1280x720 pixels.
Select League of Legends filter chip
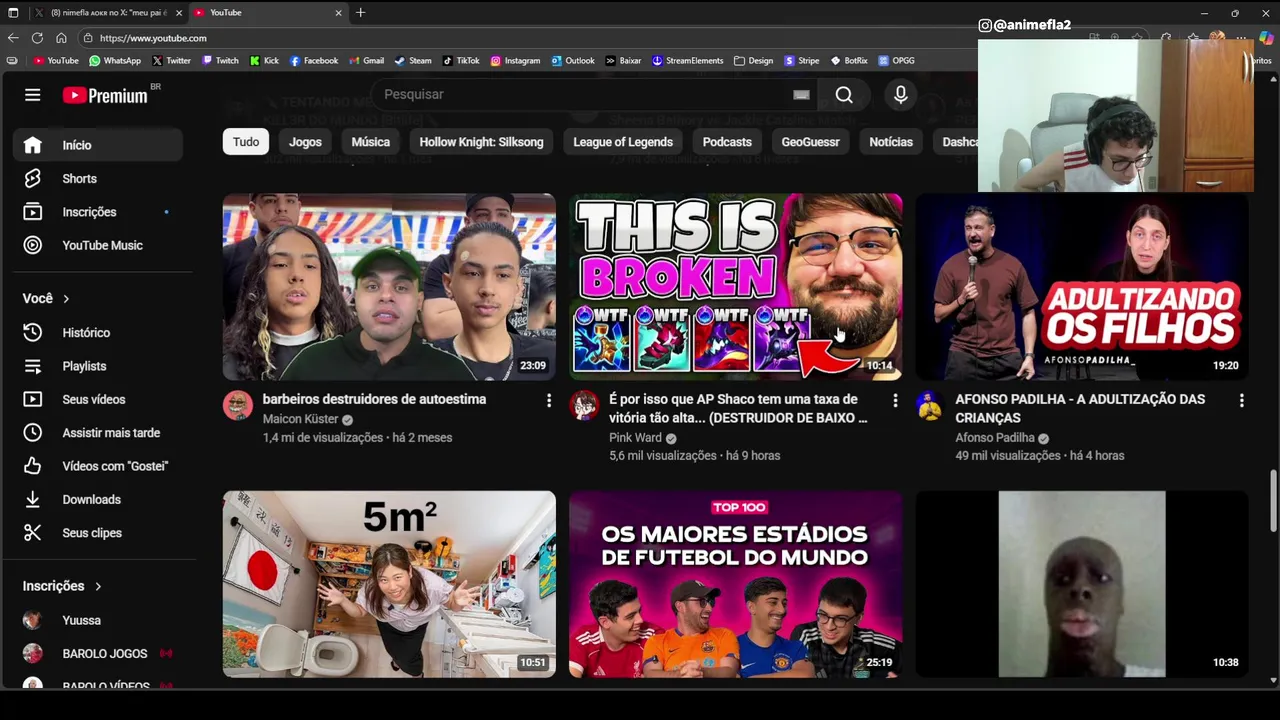[622, 142]
